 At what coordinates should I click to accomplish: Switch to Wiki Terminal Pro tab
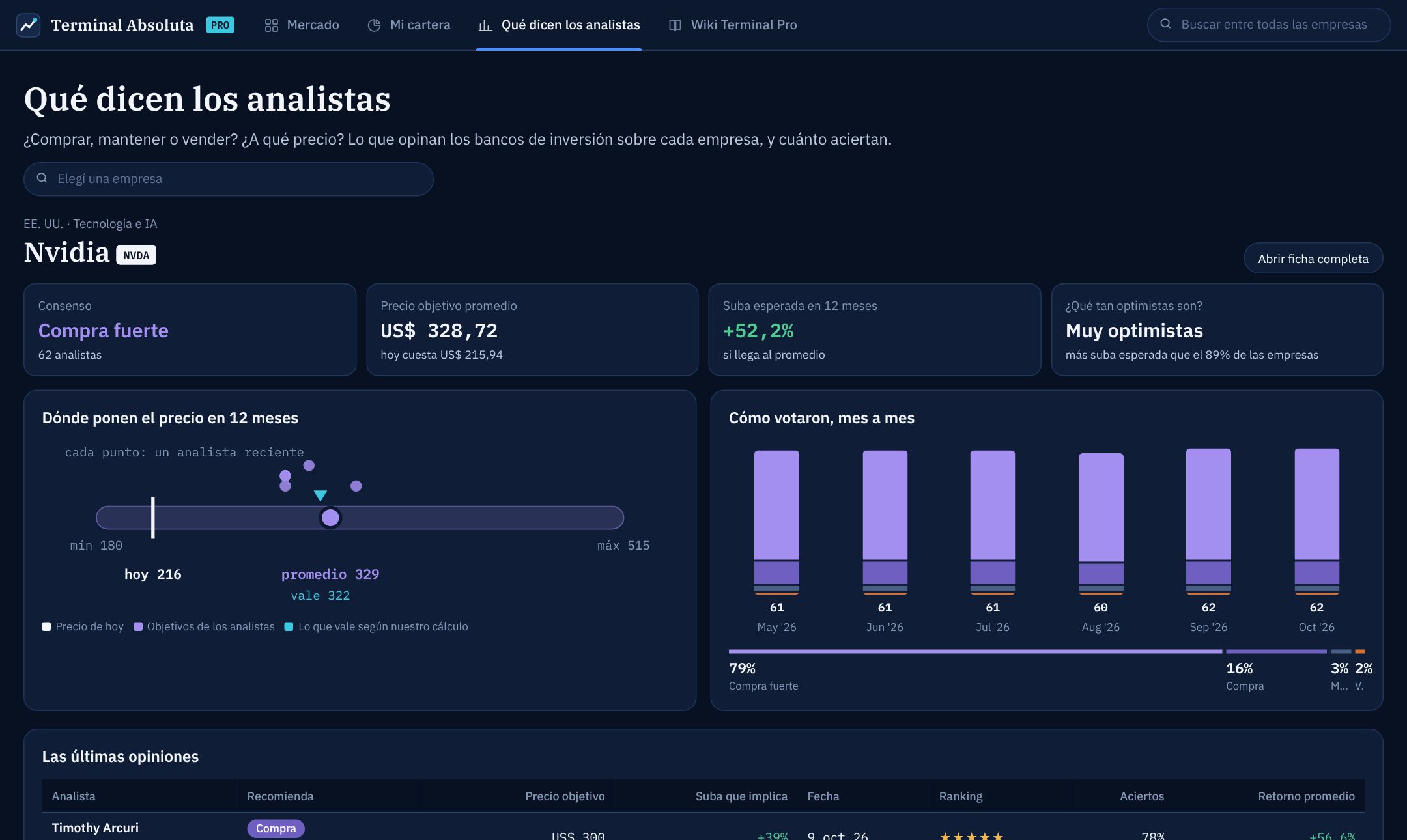[x=733, y=25]
